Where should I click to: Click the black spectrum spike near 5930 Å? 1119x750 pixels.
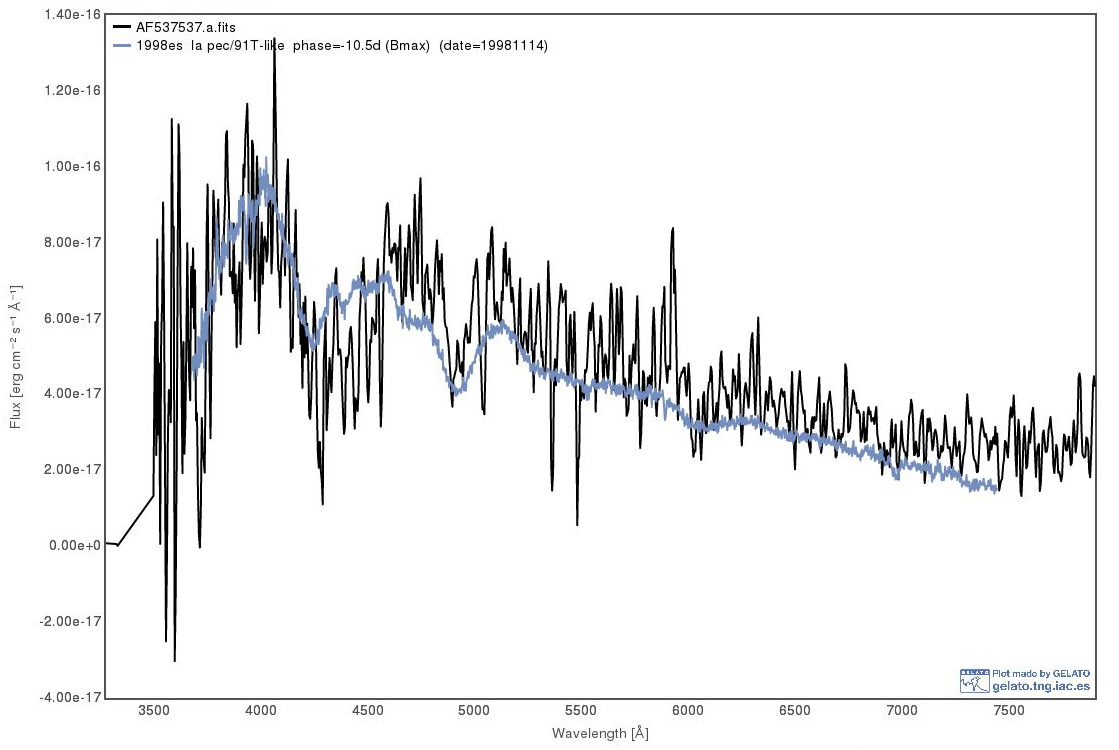coord(672,231)
